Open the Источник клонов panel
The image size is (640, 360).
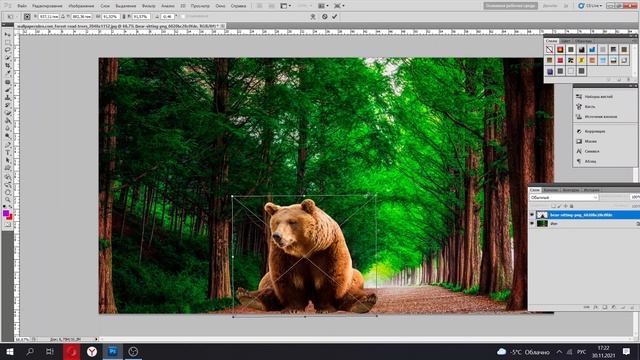click(x=596, y=117)
